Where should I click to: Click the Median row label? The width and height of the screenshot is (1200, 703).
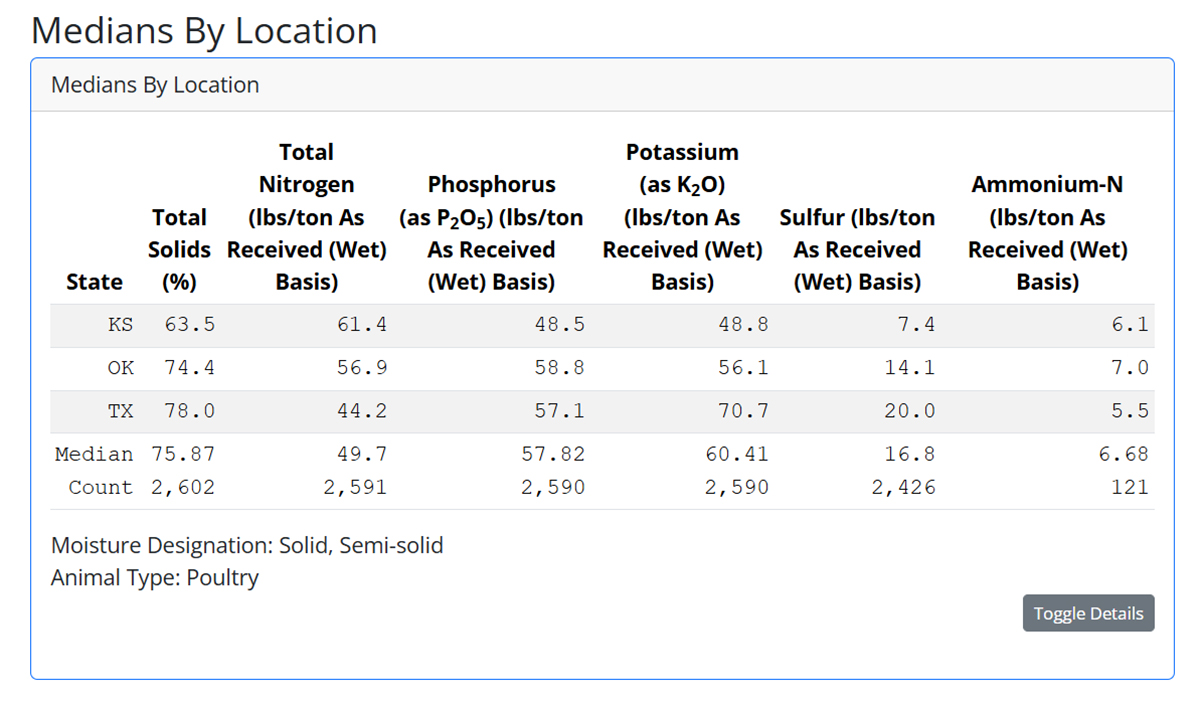coord(94,454)
